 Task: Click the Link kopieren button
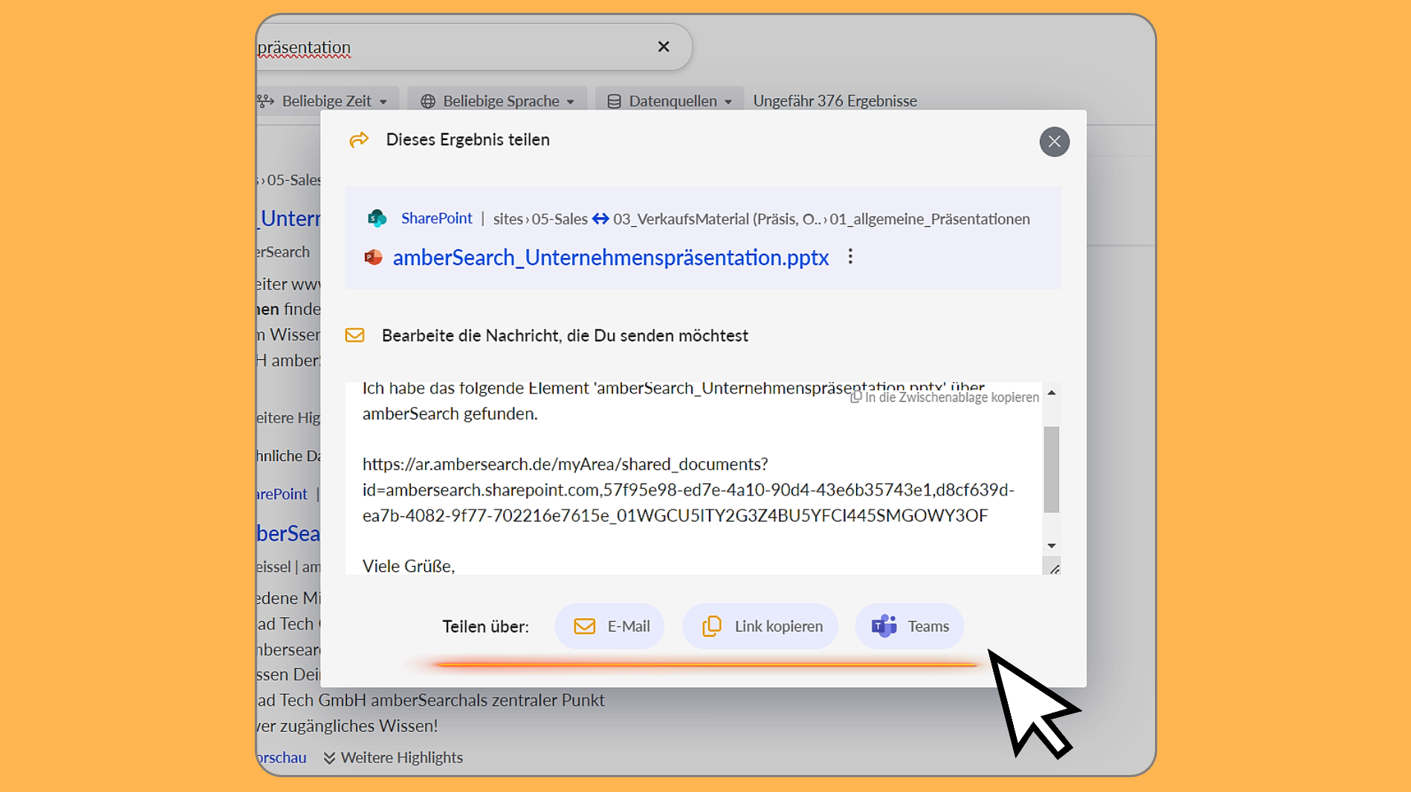760,627
